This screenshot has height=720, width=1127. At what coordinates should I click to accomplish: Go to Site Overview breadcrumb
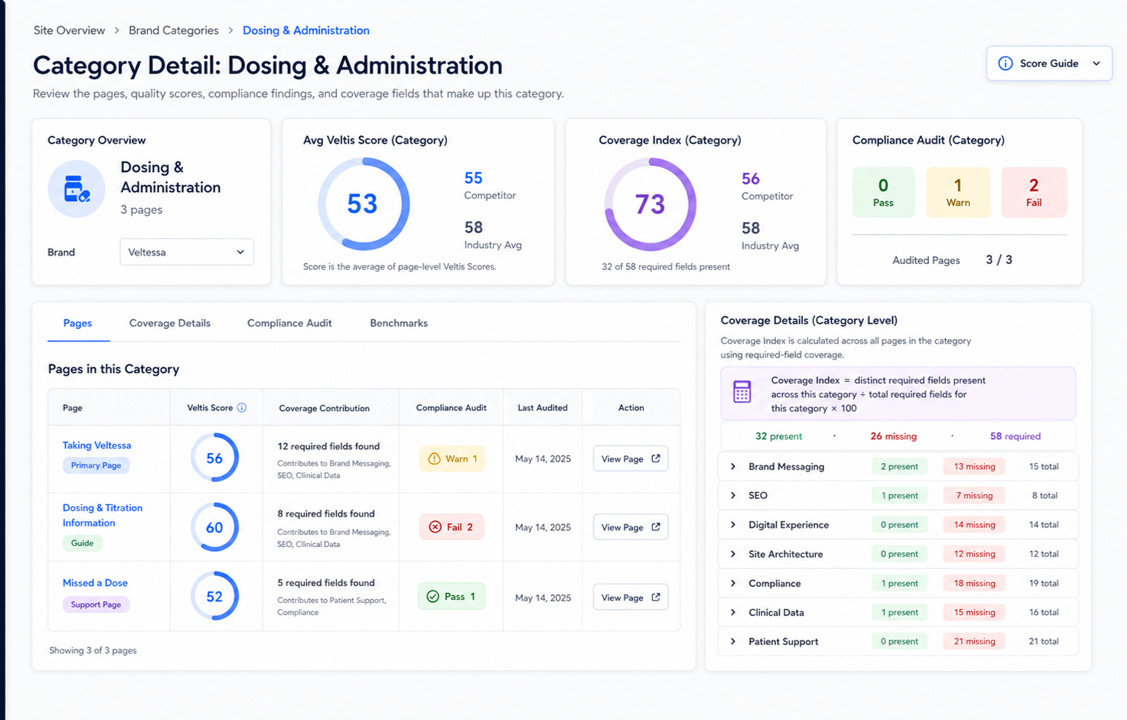coord(69,30)
